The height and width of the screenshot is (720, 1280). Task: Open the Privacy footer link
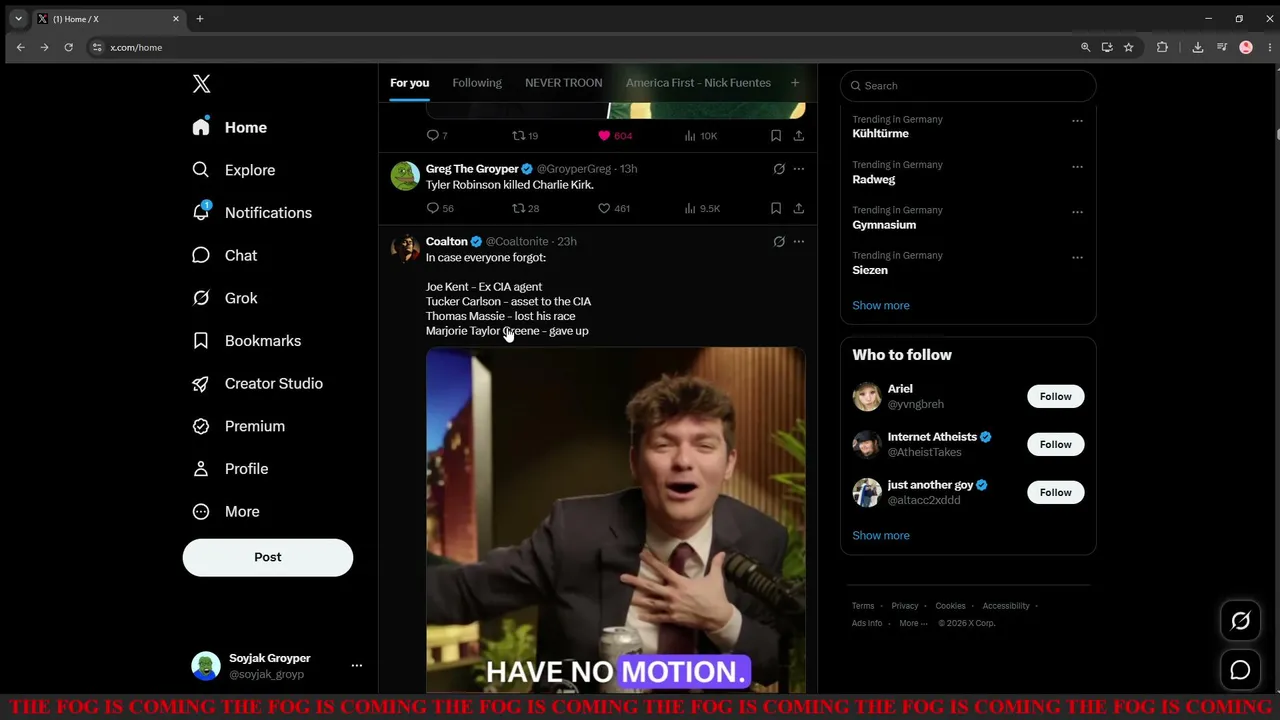(905, 606)
